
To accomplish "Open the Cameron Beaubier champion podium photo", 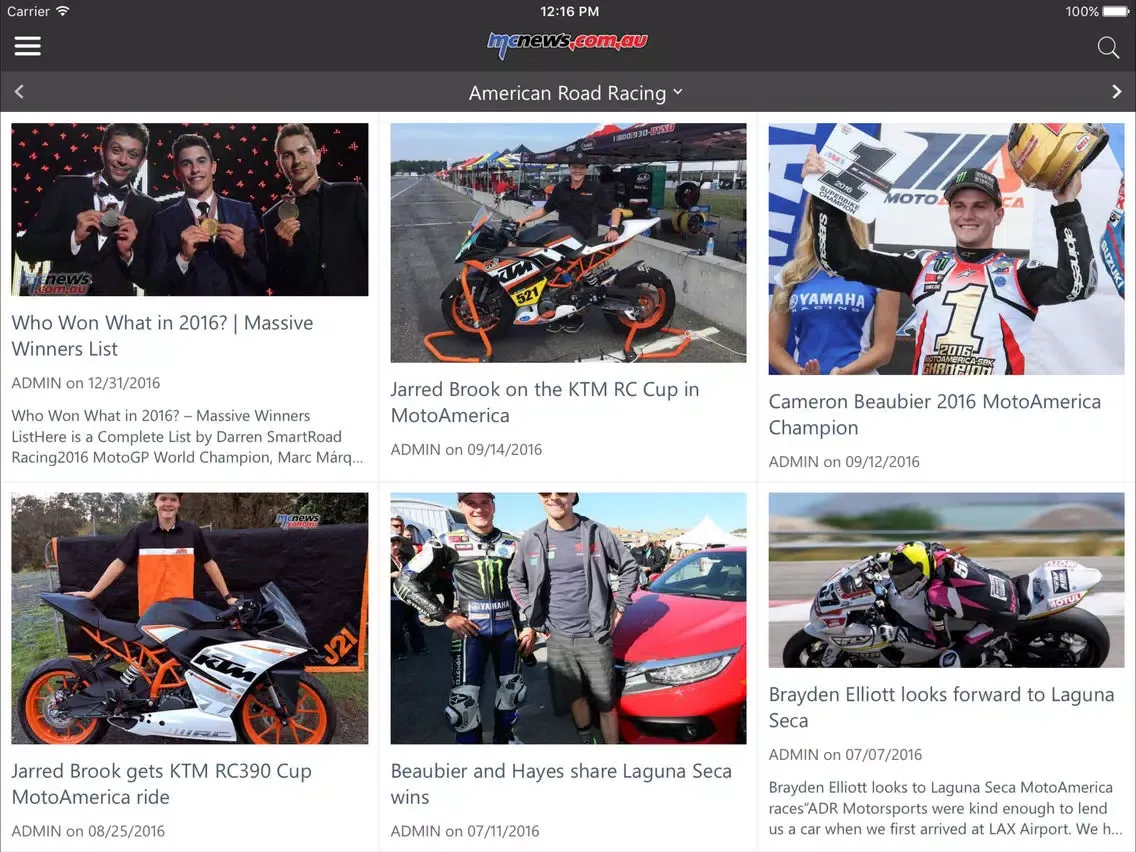I will click(946, 248).
